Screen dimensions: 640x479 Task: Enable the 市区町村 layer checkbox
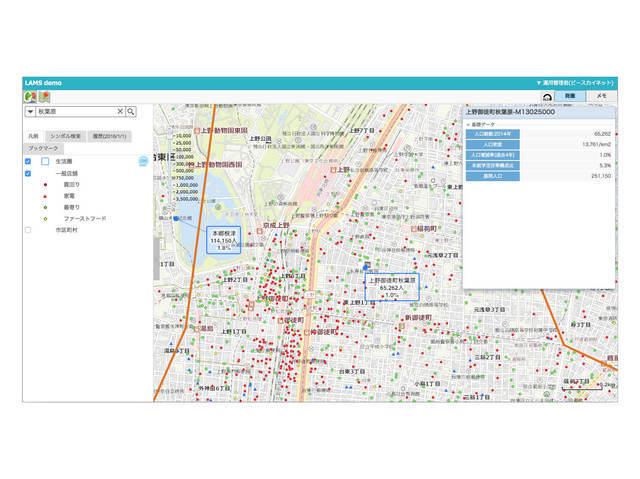click(x=28, y=229)
